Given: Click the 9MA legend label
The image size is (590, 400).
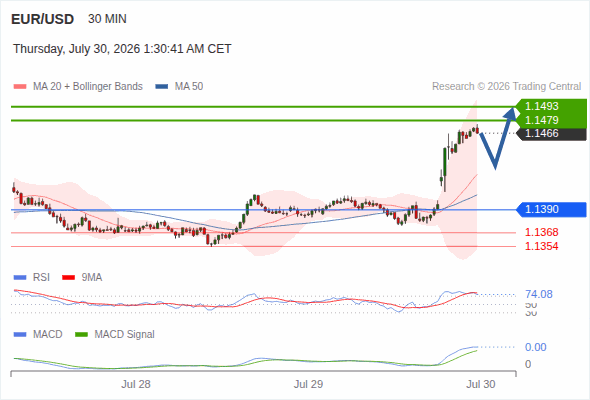Looking at the screenshot, I should (x=92, y=278).
